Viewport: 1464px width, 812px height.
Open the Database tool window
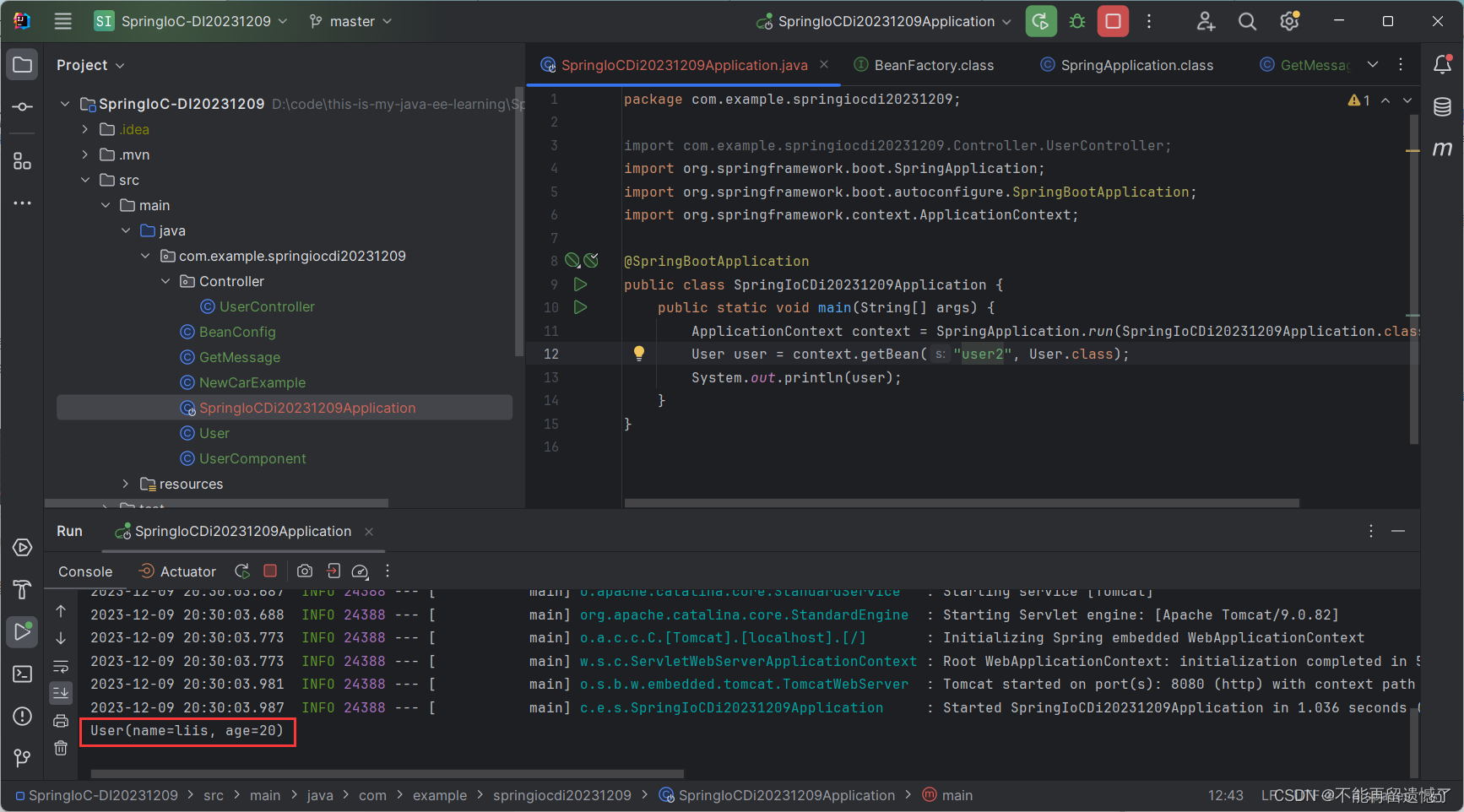point(1442,106)
